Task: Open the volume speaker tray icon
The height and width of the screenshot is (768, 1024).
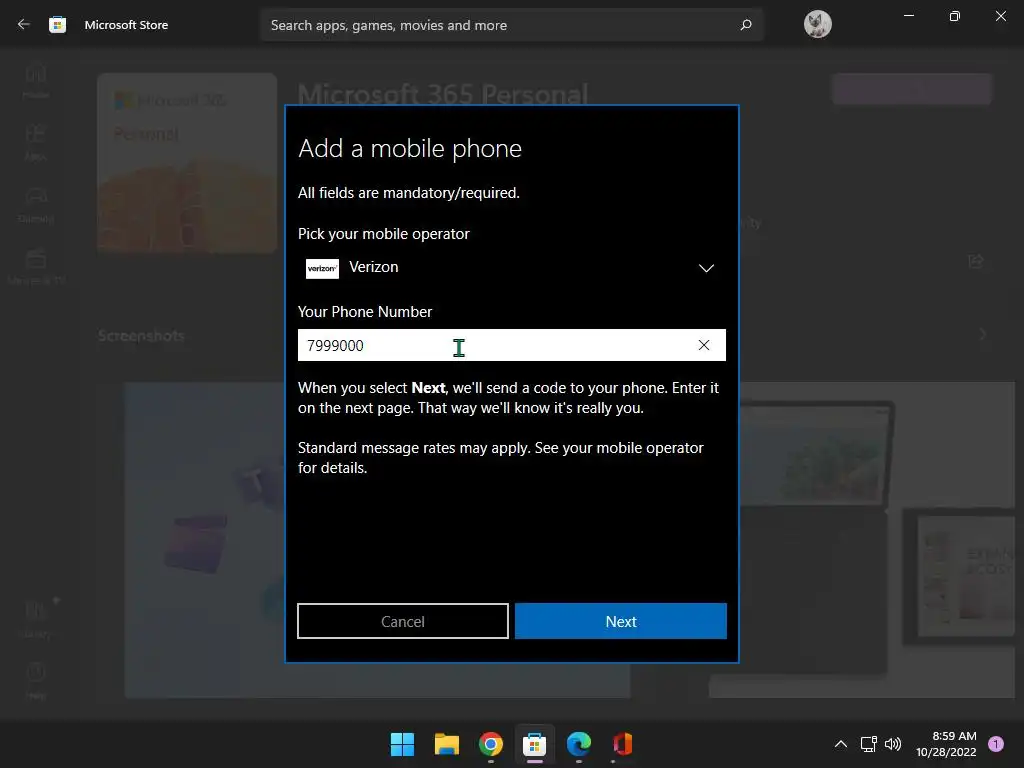Action: tap(892, 744)
